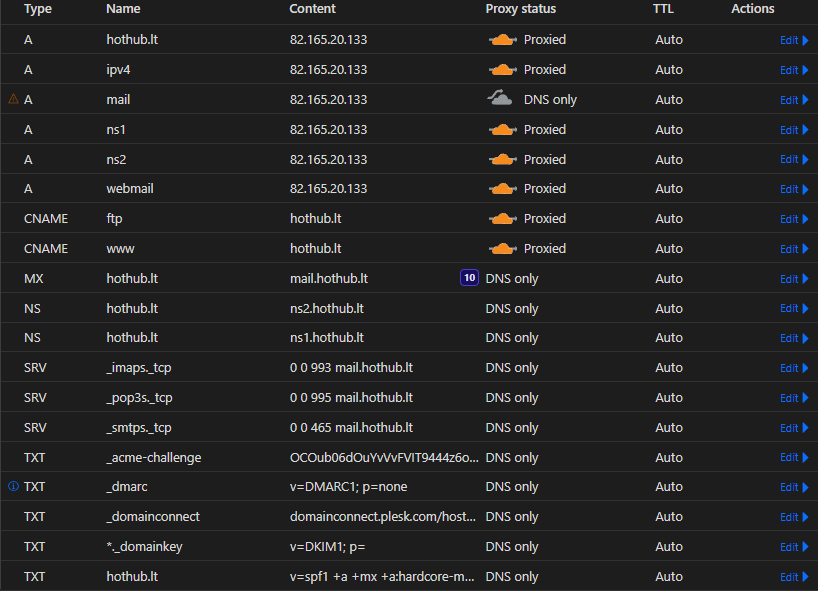
Task: Edit the ns1 A record
Action: tap(794, 130)
